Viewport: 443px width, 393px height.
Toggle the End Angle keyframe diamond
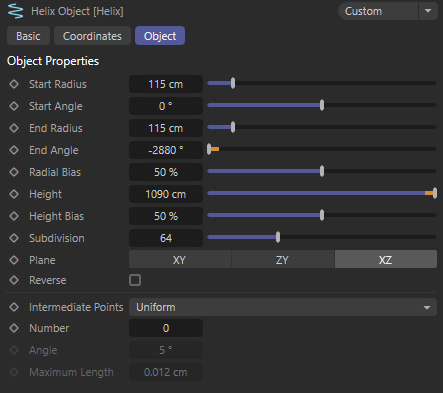coord(14,150)
